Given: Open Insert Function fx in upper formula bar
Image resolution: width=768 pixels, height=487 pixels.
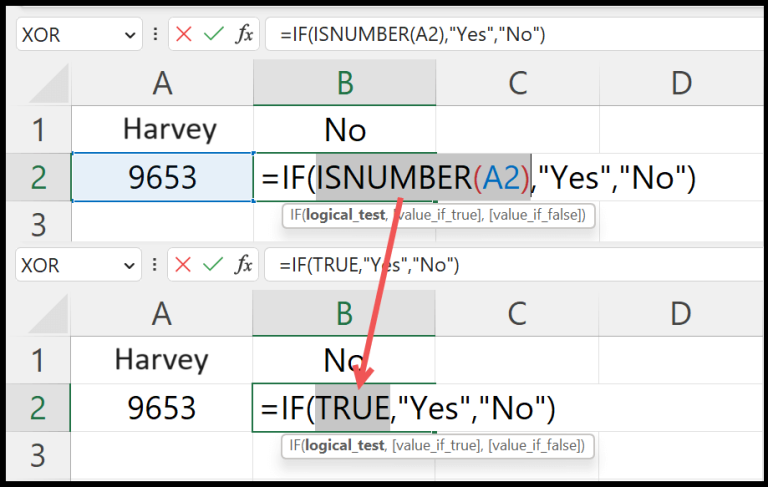Looking at the screenshot, I should click(243, 34).
